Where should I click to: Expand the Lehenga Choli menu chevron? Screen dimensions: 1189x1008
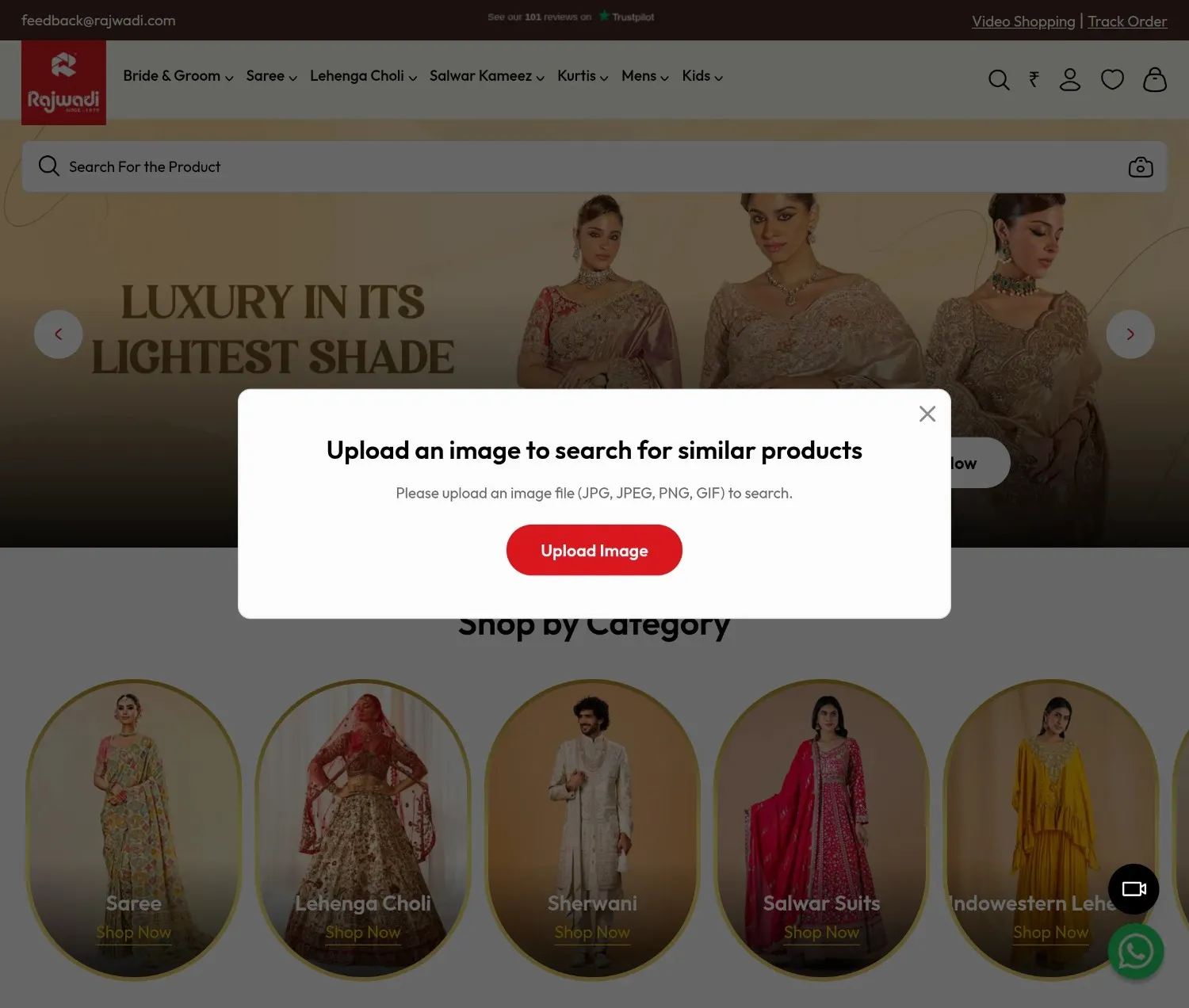click(x=413, y=78)
